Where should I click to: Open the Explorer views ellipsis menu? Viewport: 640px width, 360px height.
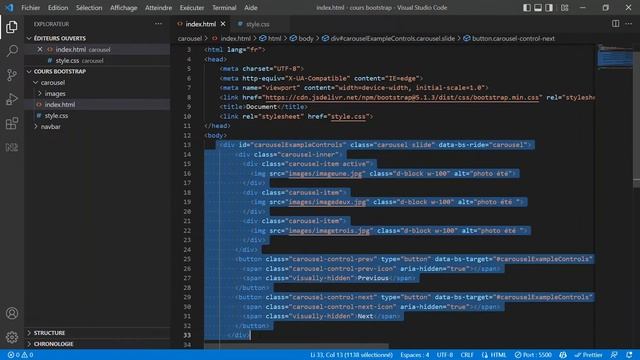click(x=158, y=24)
